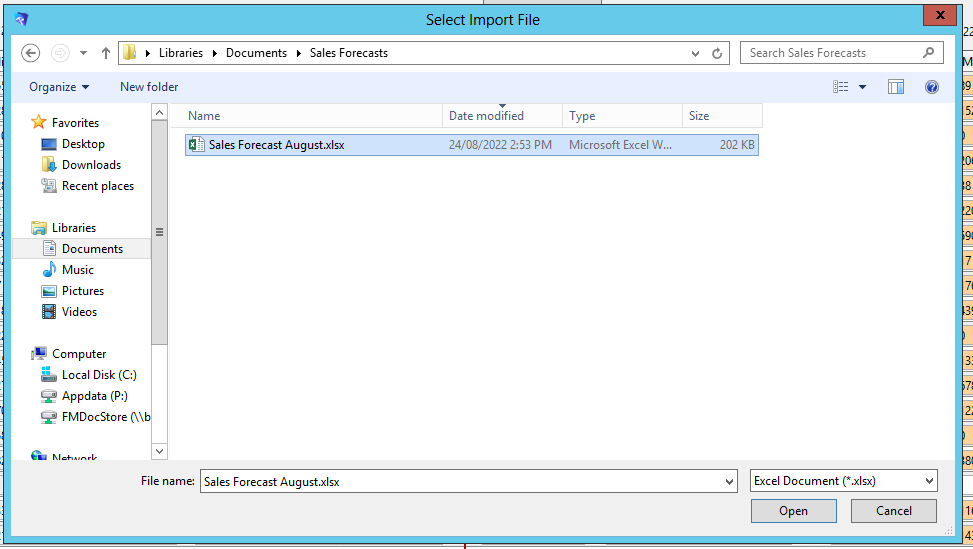
Task: Click the Forward navigation arrow
Action: pos(60,53)
